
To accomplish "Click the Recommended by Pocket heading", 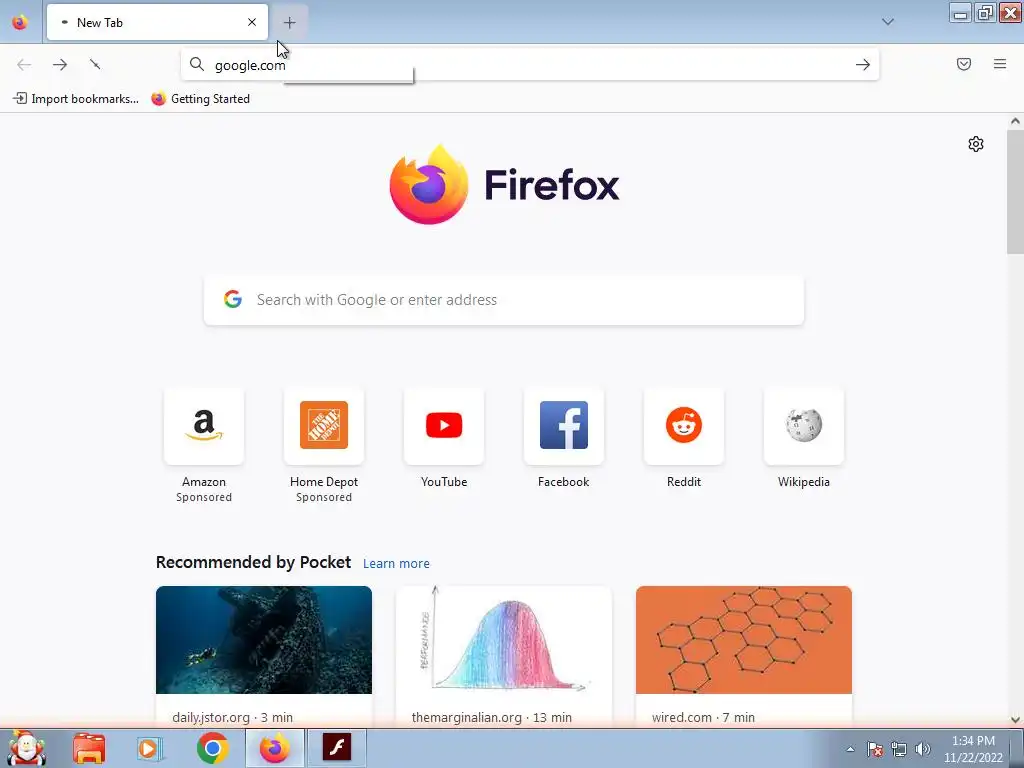I will 253,562.
